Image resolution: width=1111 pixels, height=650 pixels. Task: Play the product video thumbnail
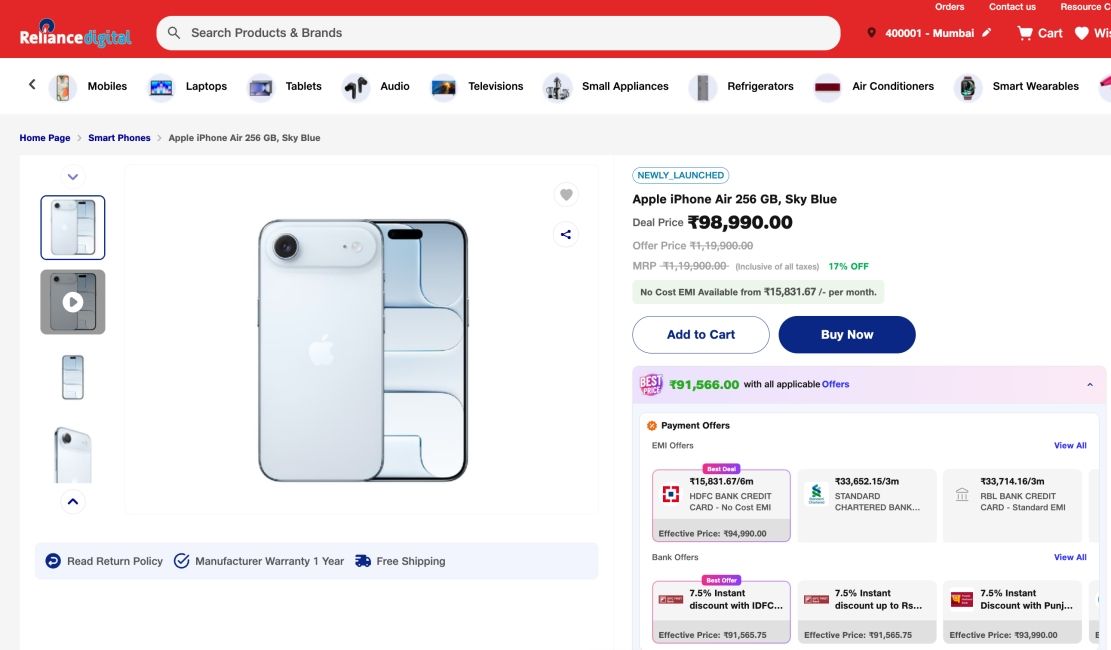[x=73, y=302]
